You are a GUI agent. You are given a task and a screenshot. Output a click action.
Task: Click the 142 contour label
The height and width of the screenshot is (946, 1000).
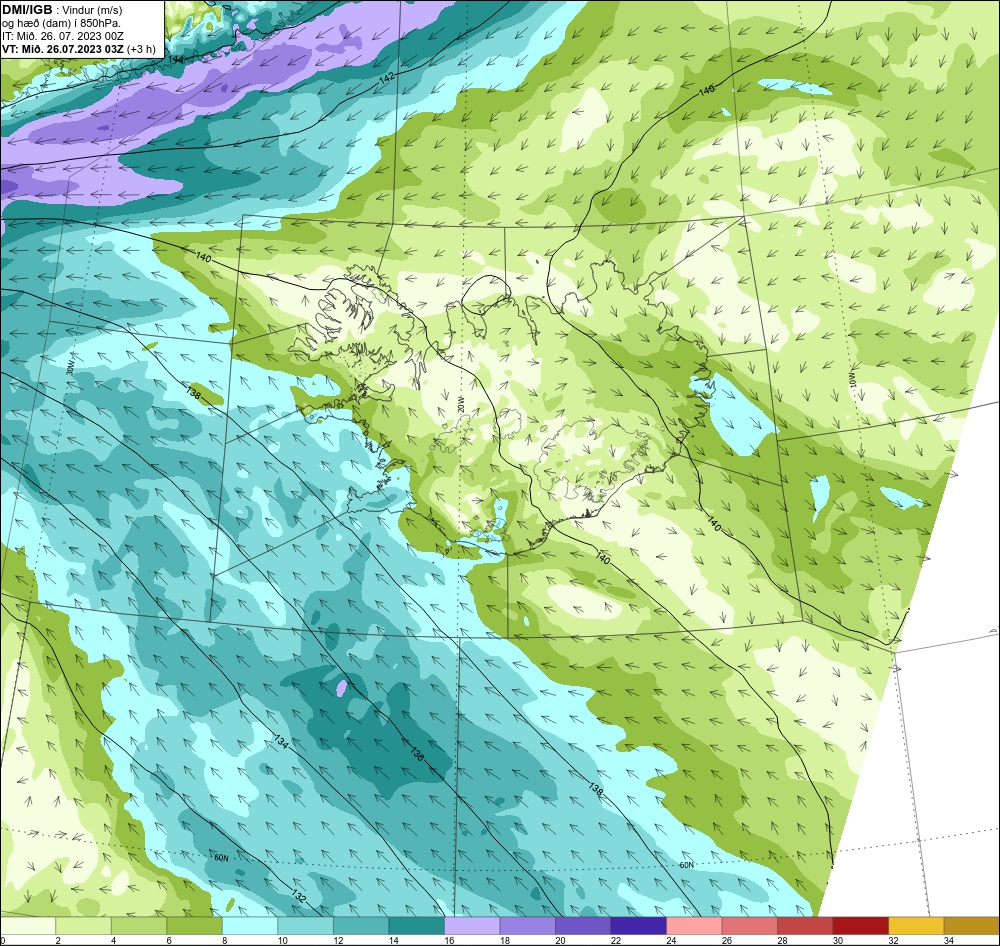(386, 78)
